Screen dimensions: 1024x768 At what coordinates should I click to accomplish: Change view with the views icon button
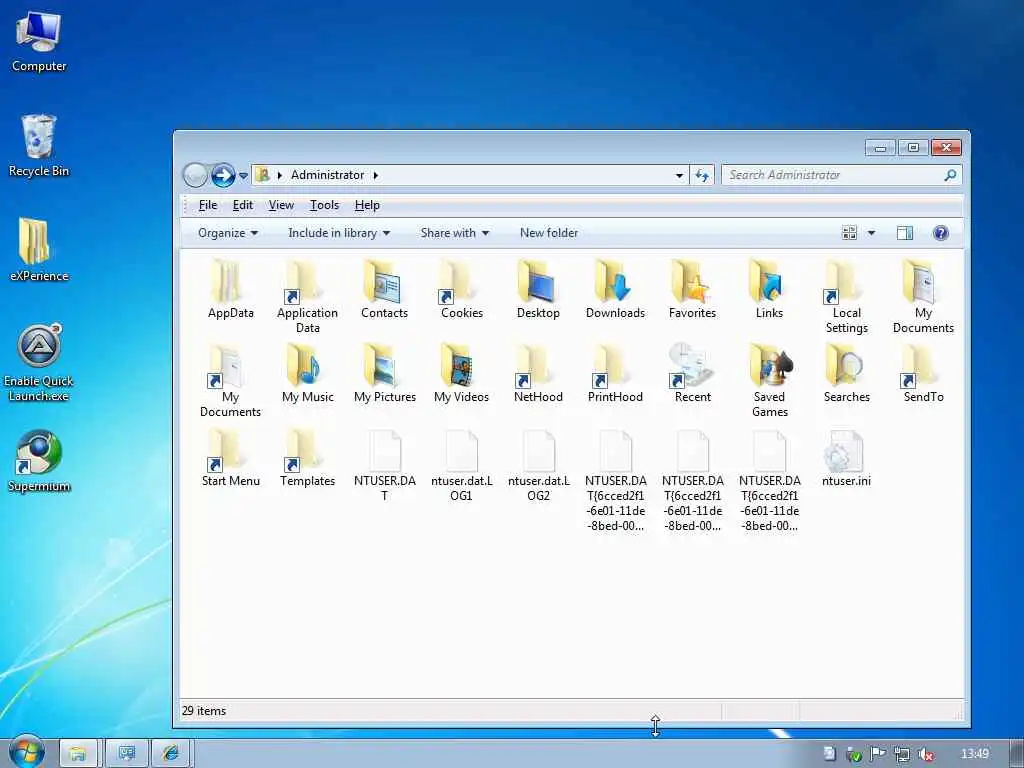[849, 233]
